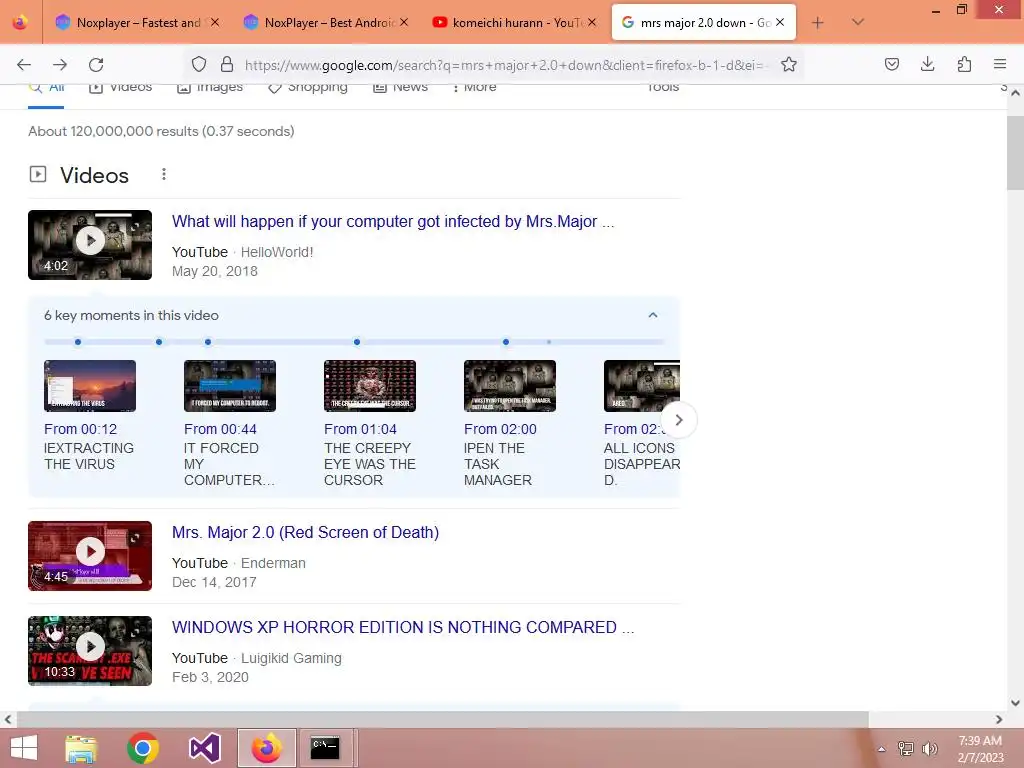Open the Shopping search filter
Image resolution: width=1024 pixels, height=768 pixels.
(308, 88)
